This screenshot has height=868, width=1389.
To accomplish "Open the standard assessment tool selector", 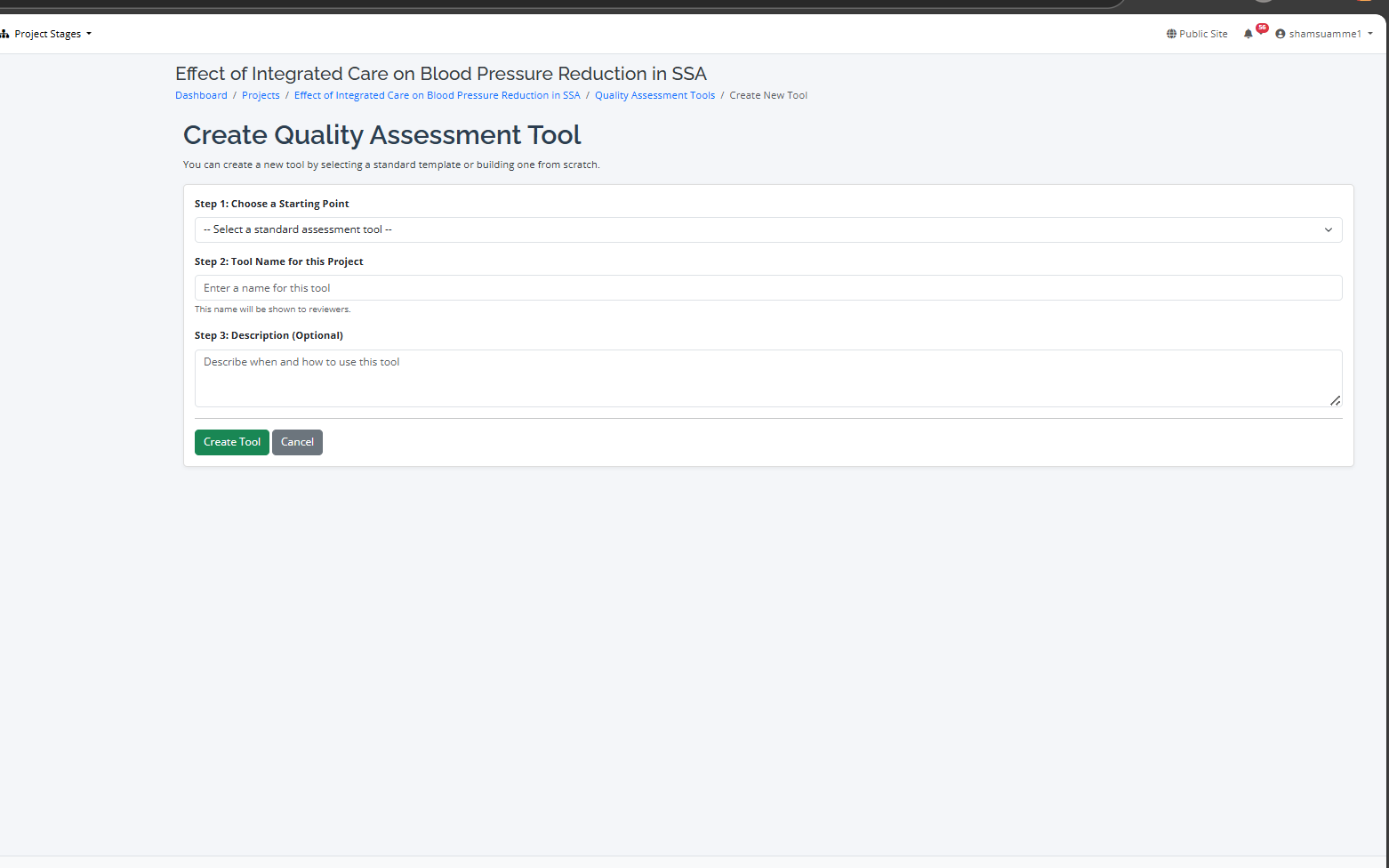I will click(x=767, y=229).
